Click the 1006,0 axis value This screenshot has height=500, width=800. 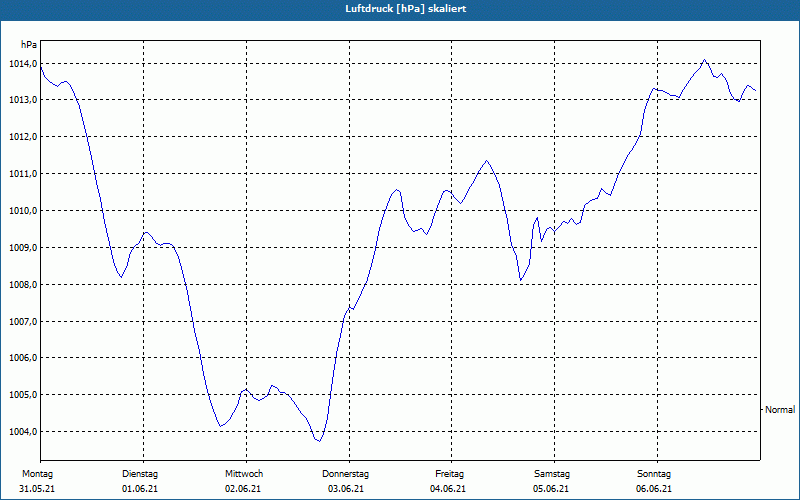tap(23, 358)
